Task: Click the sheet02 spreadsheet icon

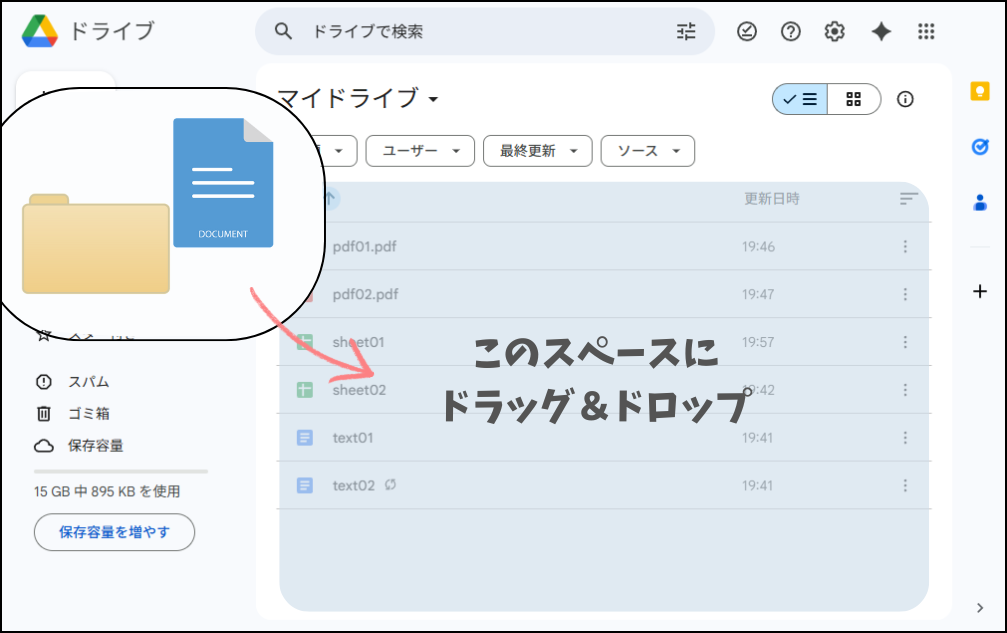Action: pyautogui.click(x=304, y=390)
